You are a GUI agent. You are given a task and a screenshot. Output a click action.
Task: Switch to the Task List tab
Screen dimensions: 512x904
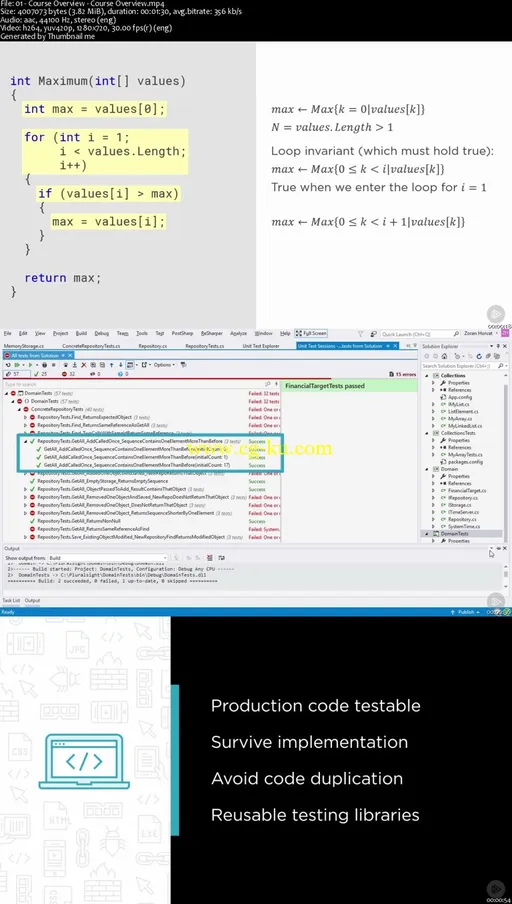point(11,600)
